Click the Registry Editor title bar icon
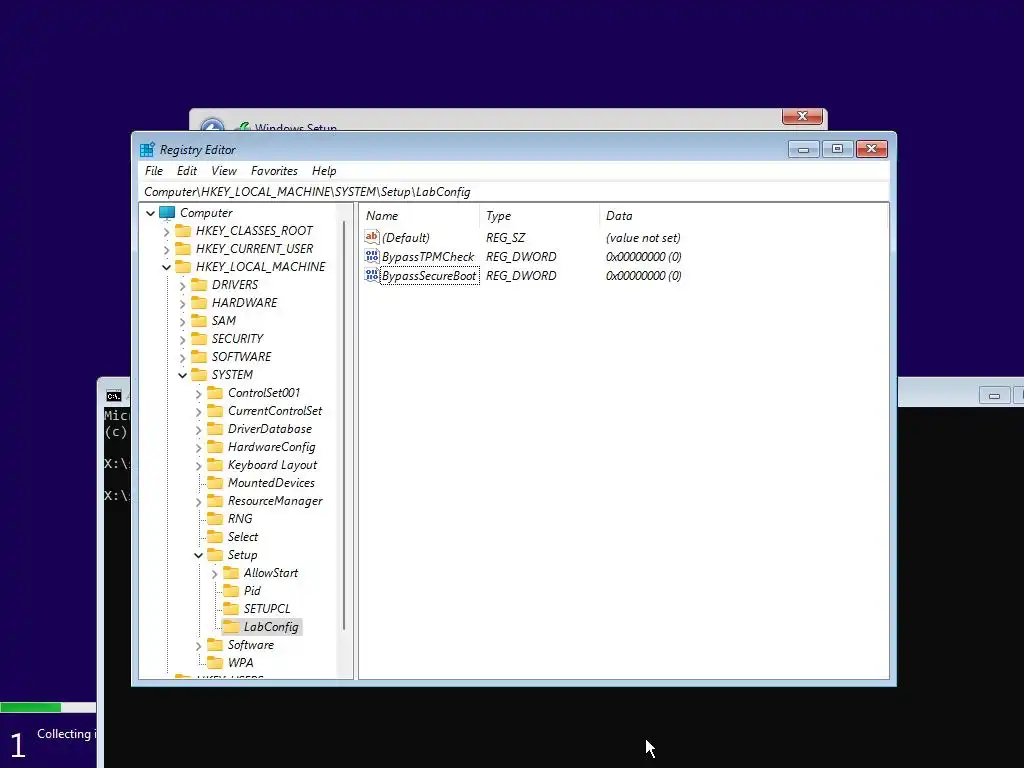The image size is (1024, 768). click(148, 150)
